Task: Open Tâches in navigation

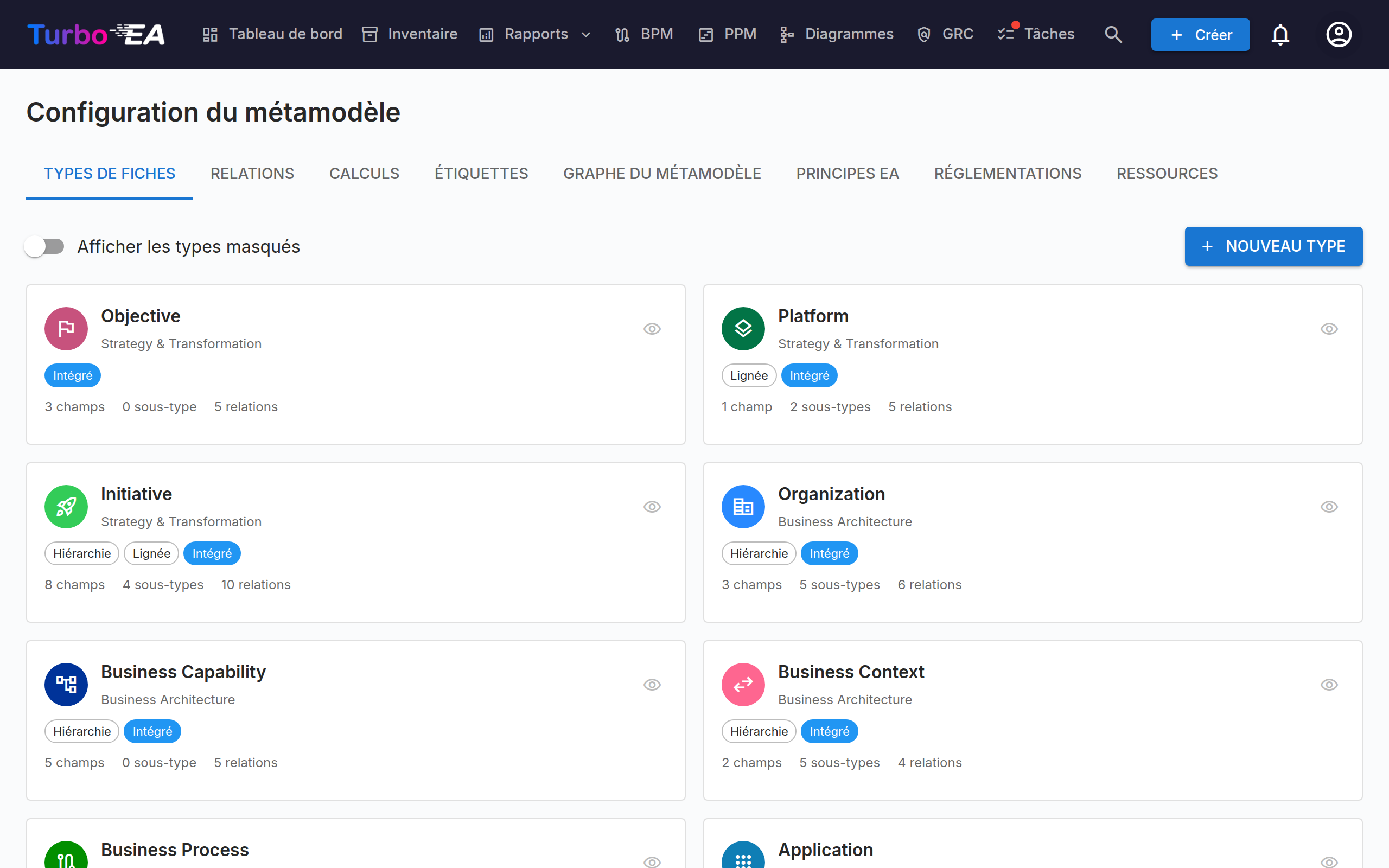Action: click(x=1036, y=34)
